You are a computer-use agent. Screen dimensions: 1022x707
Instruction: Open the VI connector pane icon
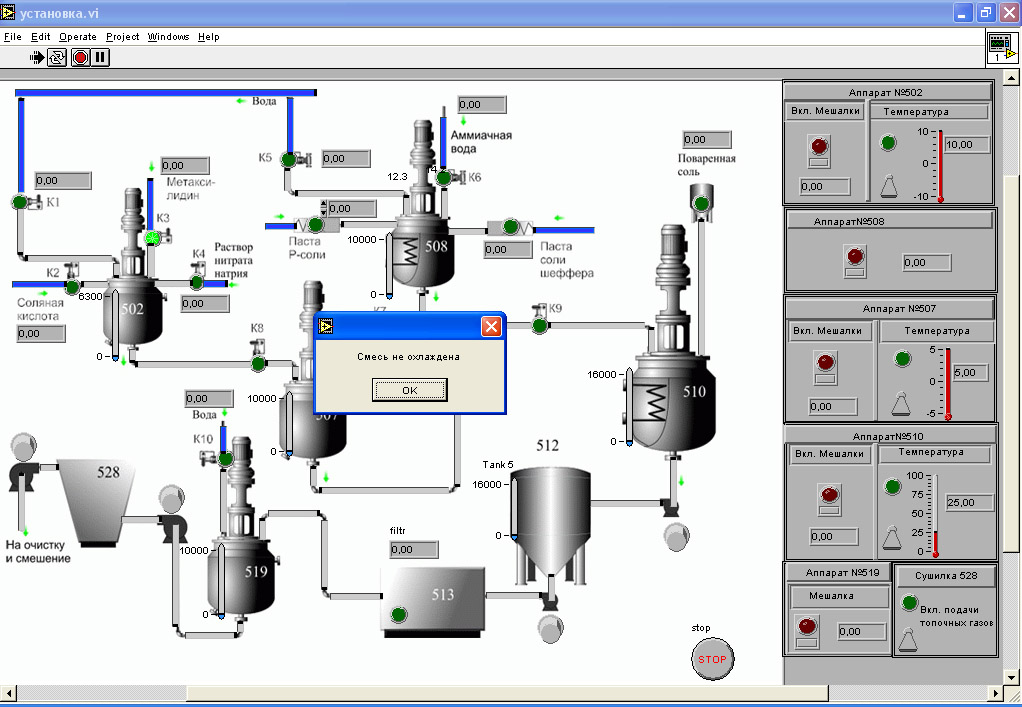[x=1002, y=48]
